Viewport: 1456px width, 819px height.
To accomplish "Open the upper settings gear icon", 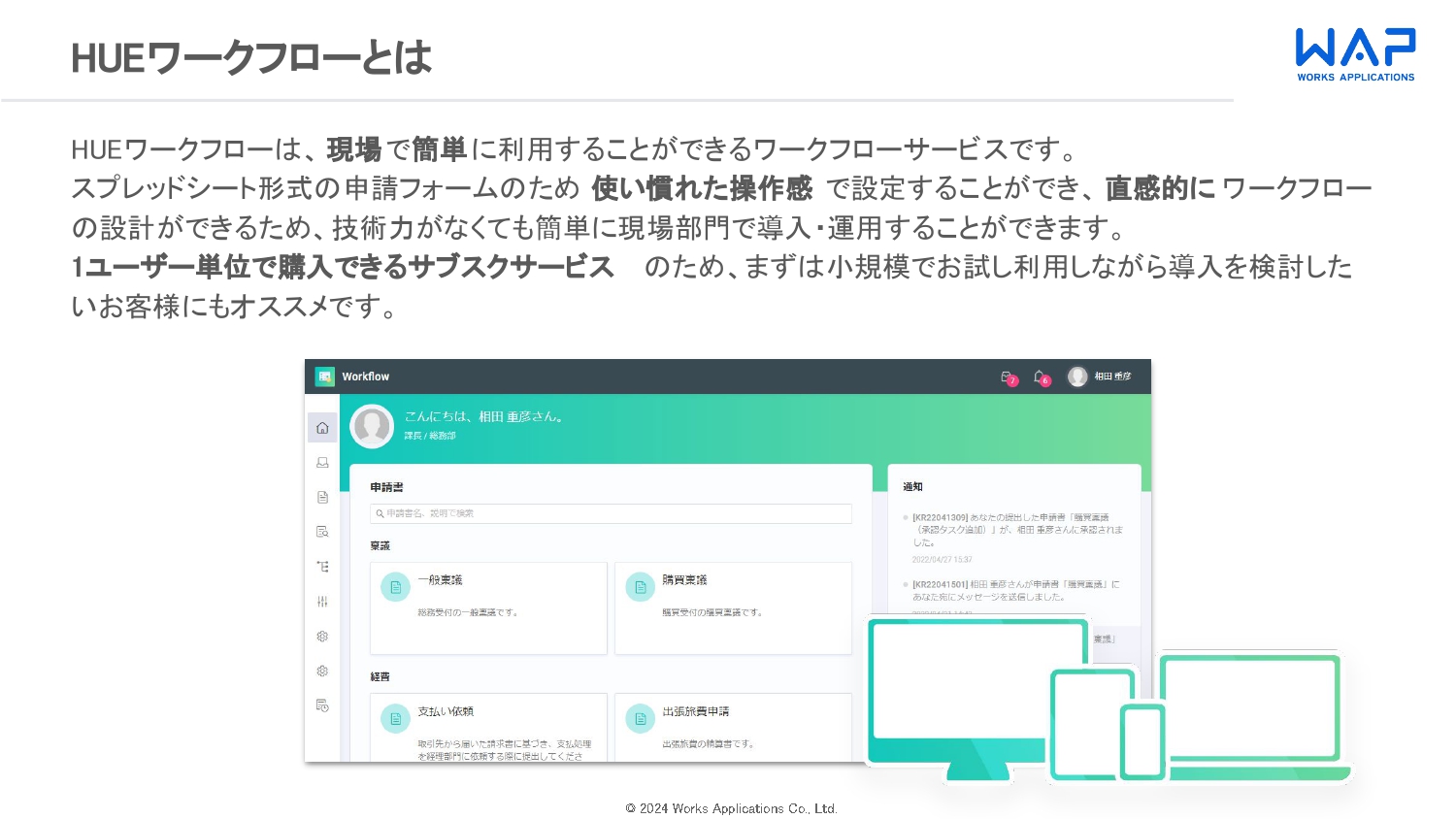I will click(322, 637).
